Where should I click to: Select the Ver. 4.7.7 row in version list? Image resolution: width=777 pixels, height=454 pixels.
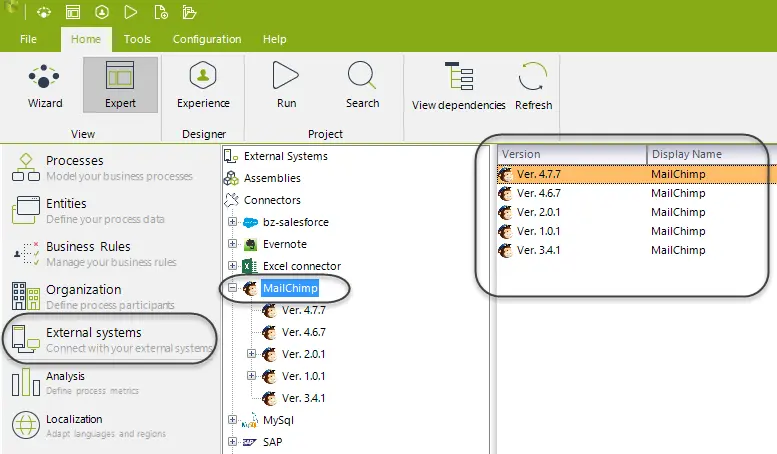(637, 174)
